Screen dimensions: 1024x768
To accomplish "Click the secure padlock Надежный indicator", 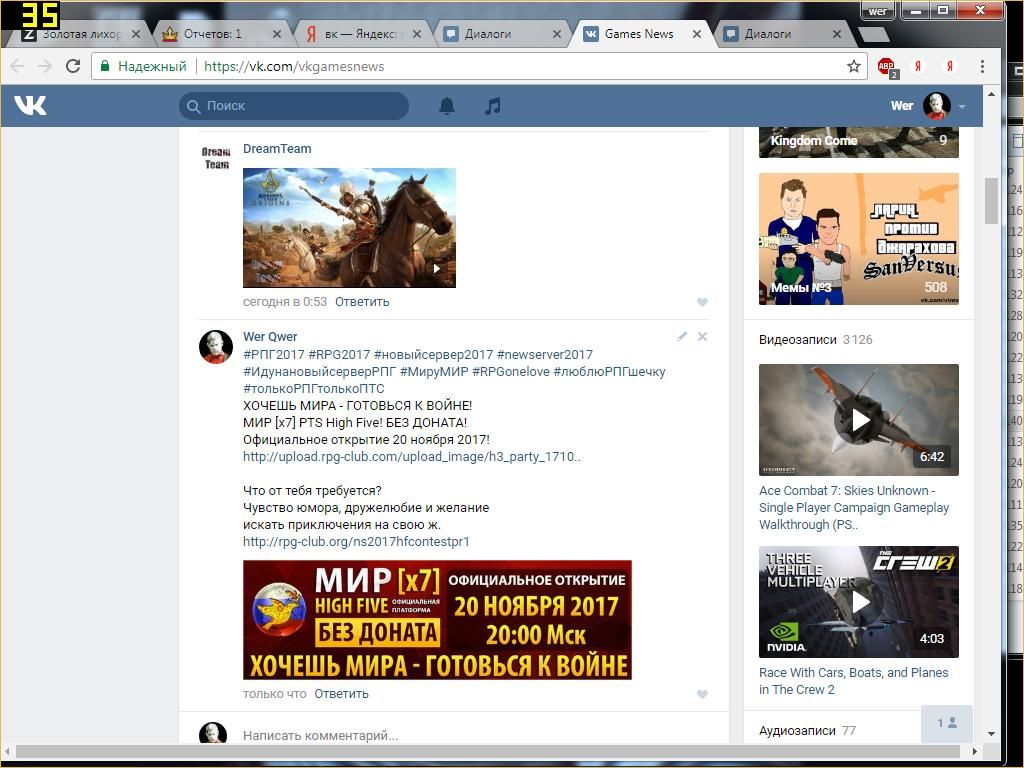I will (x=144, y=66).
